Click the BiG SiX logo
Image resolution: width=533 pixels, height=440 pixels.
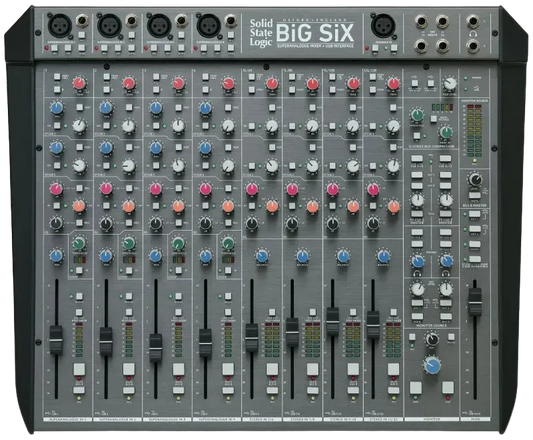click(315, 32)
